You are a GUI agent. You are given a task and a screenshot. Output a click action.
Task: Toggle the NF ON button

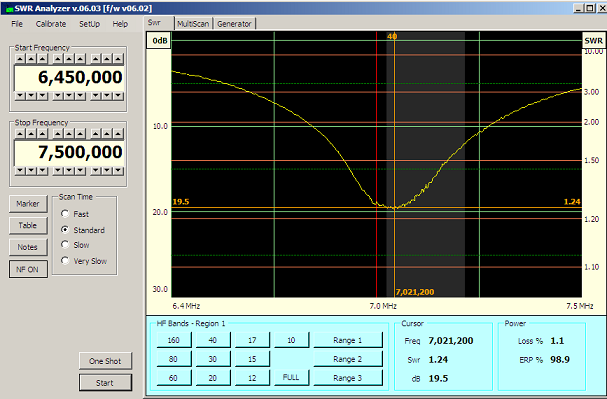pos(28,269)
